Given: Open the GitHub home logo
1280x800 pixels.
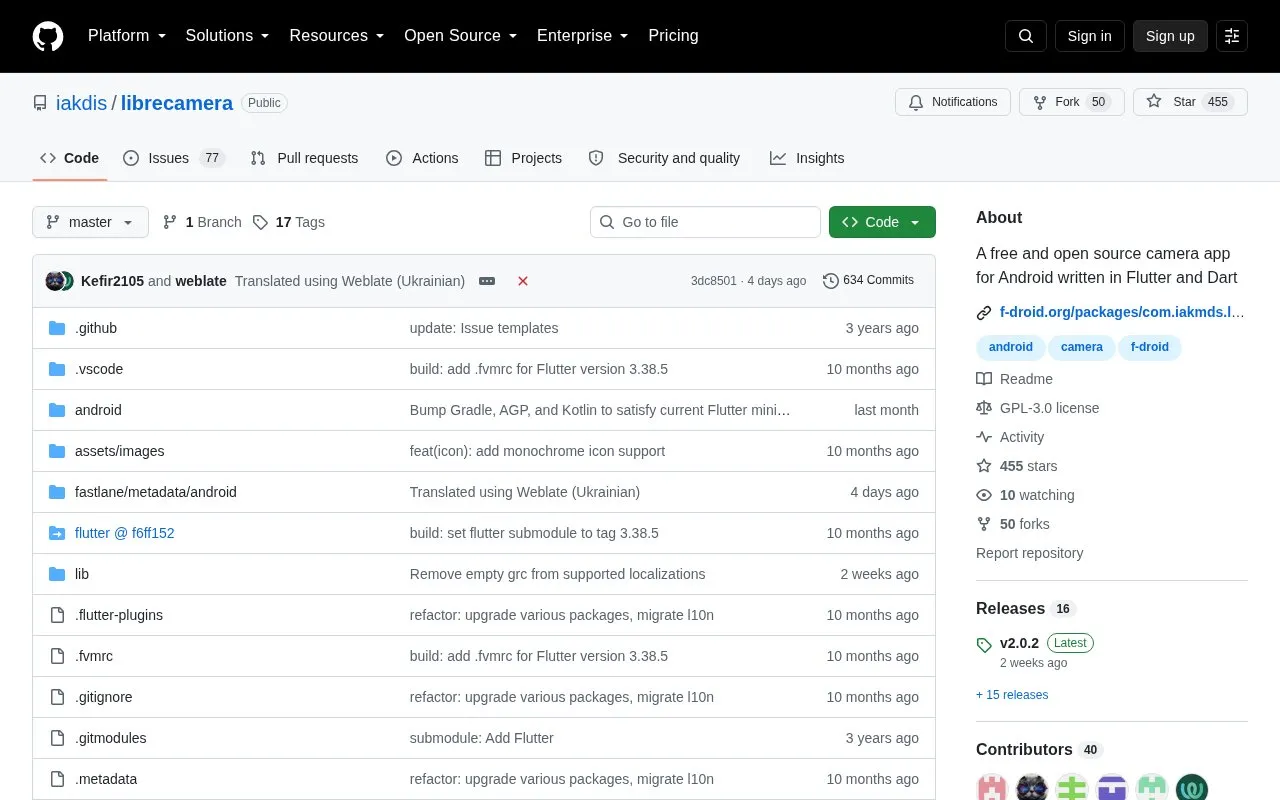Looking at the screenshot, I should pos(48,36).
